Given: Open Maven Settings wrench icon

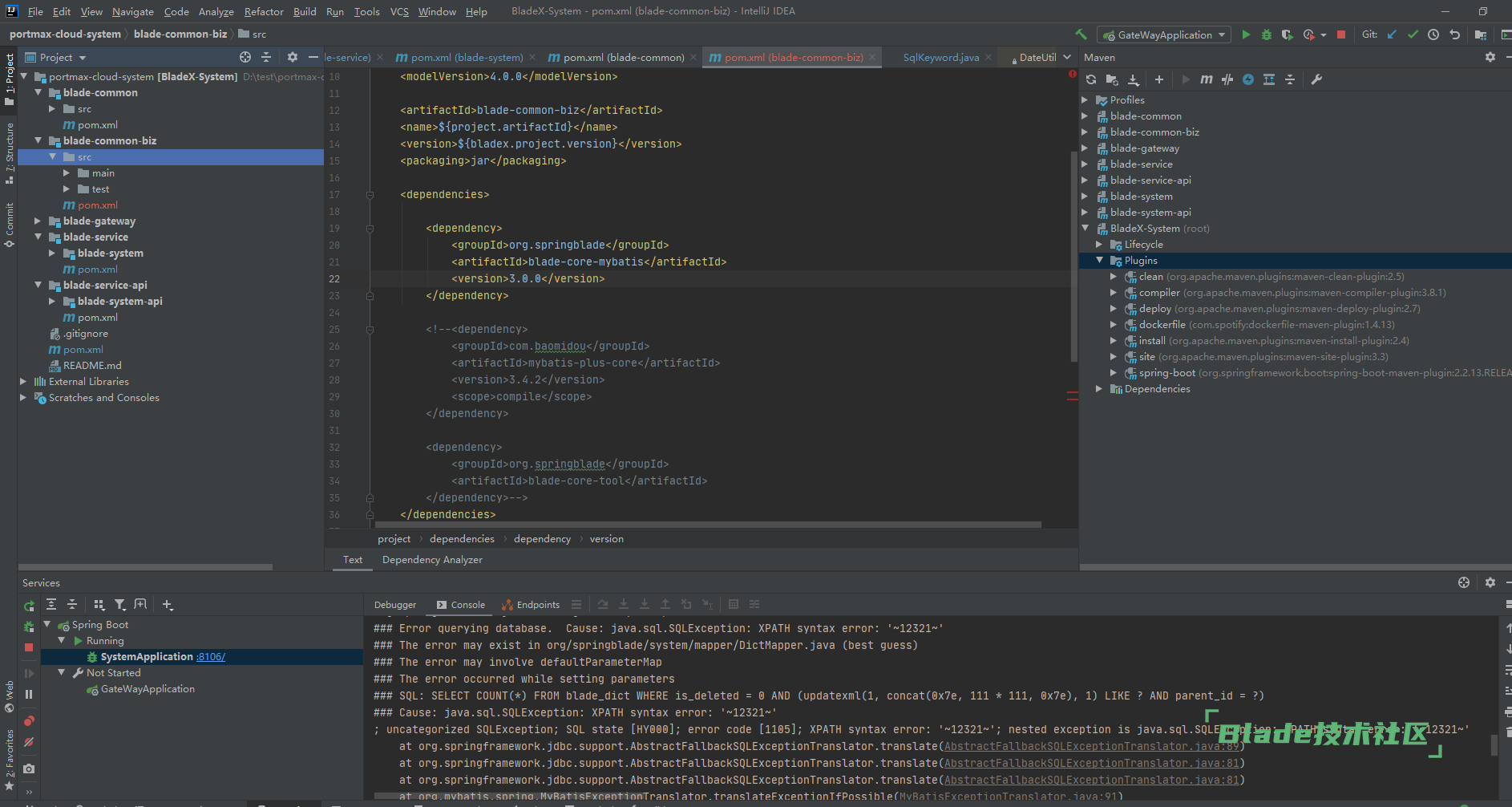Looking at the screenshot, I should pyautogui.click(x=1316, y=79).
